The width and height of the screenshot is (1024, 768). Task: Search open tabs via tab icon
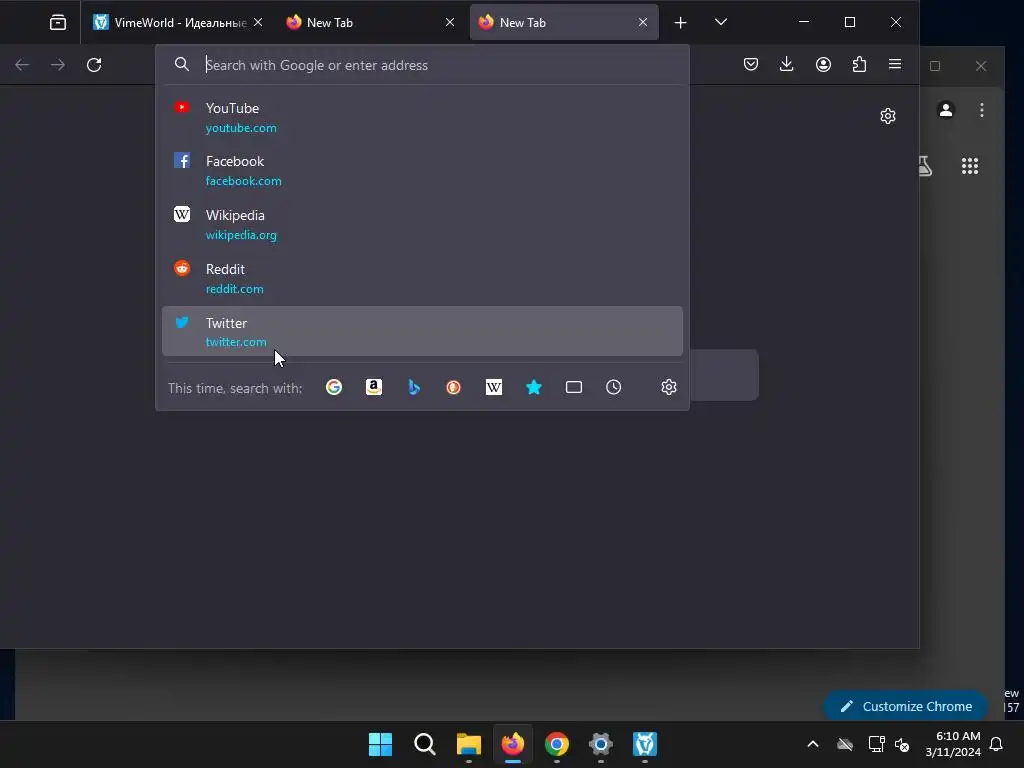tap(573, 387)
